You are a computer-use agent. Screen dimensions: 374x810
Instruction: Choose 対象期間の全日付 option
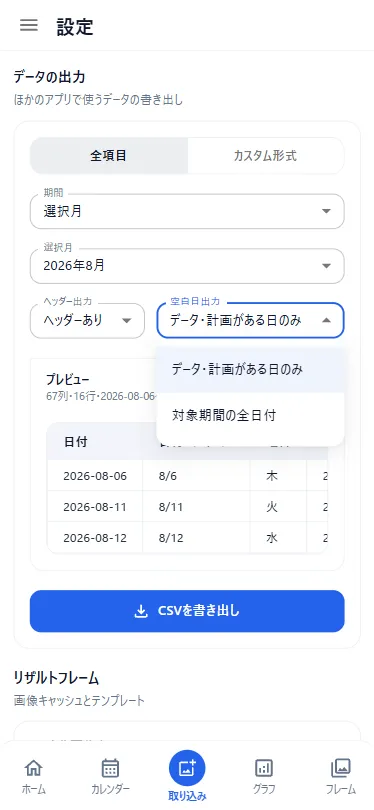251,415
